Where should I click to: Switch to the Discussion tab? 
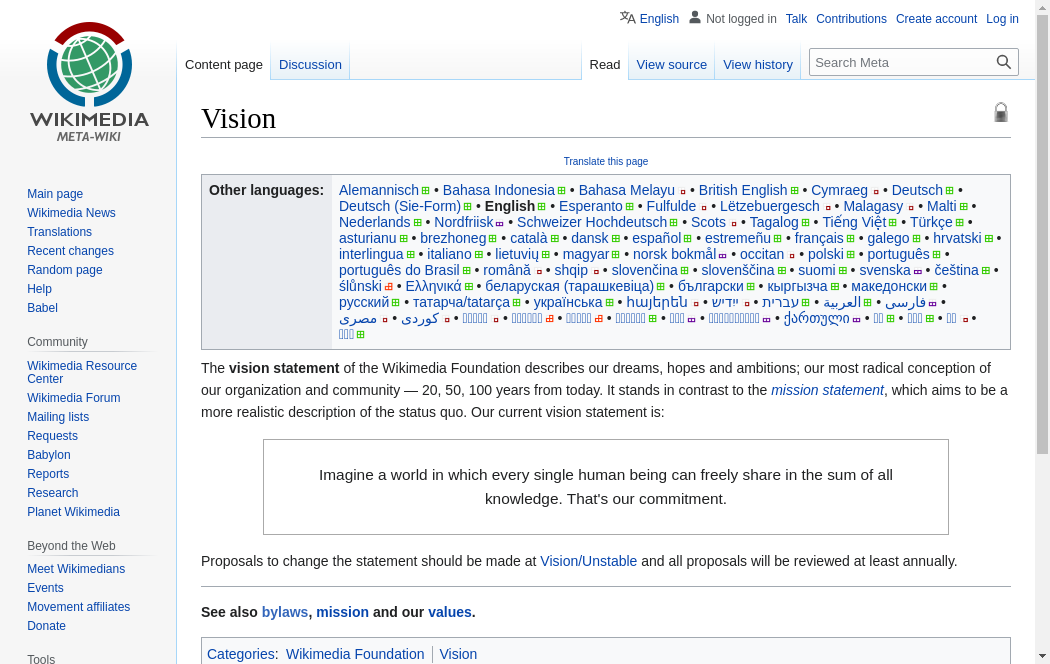click(310, 64)
